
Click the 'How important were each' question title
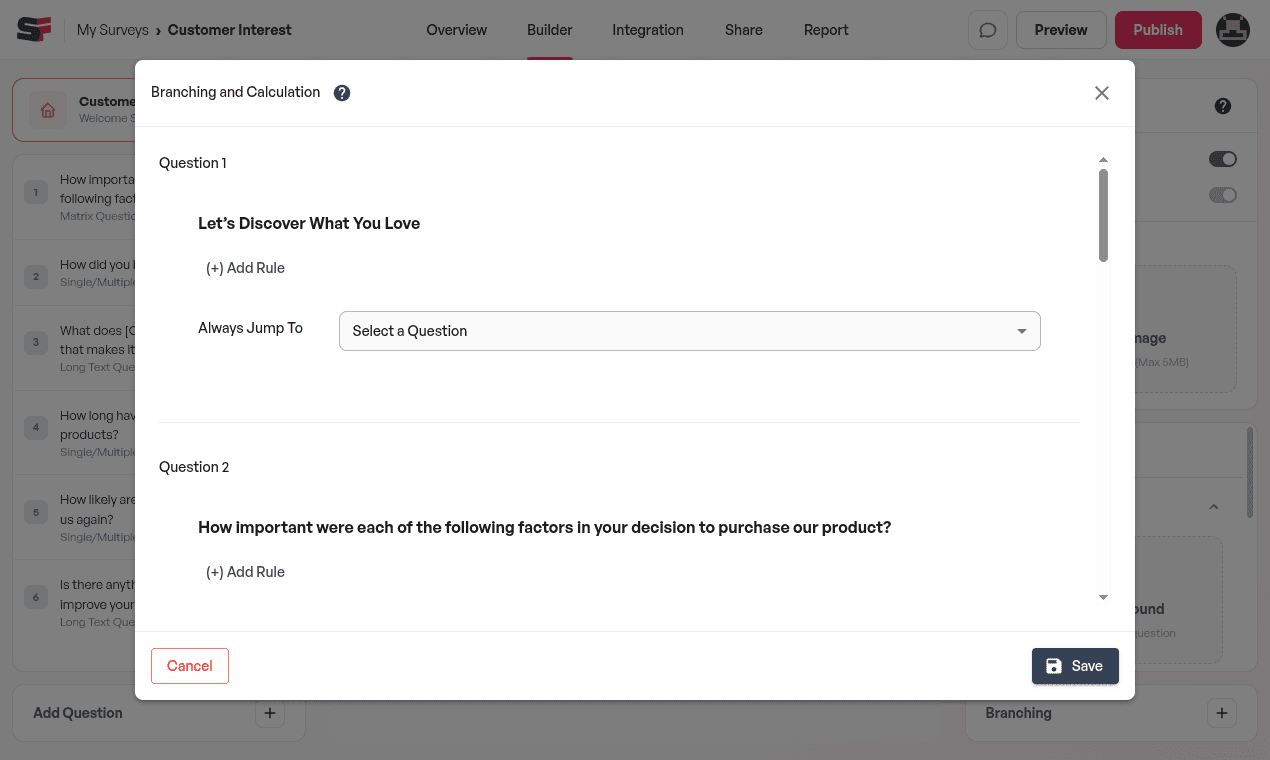pyautogui.click(x=544, y=527)
